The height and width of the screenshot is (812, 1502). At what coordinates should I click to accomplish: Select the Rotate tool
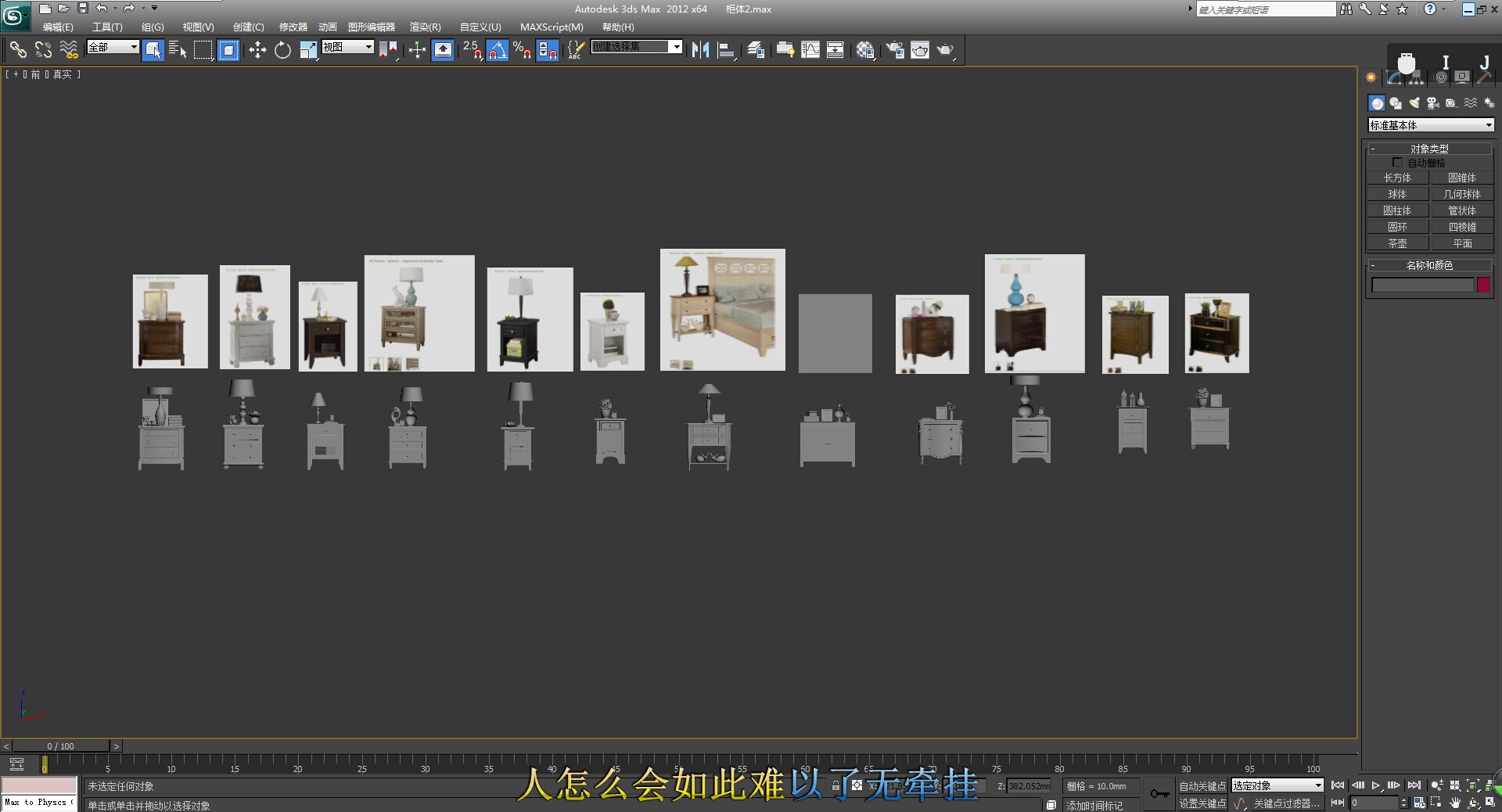click(282, 50)
